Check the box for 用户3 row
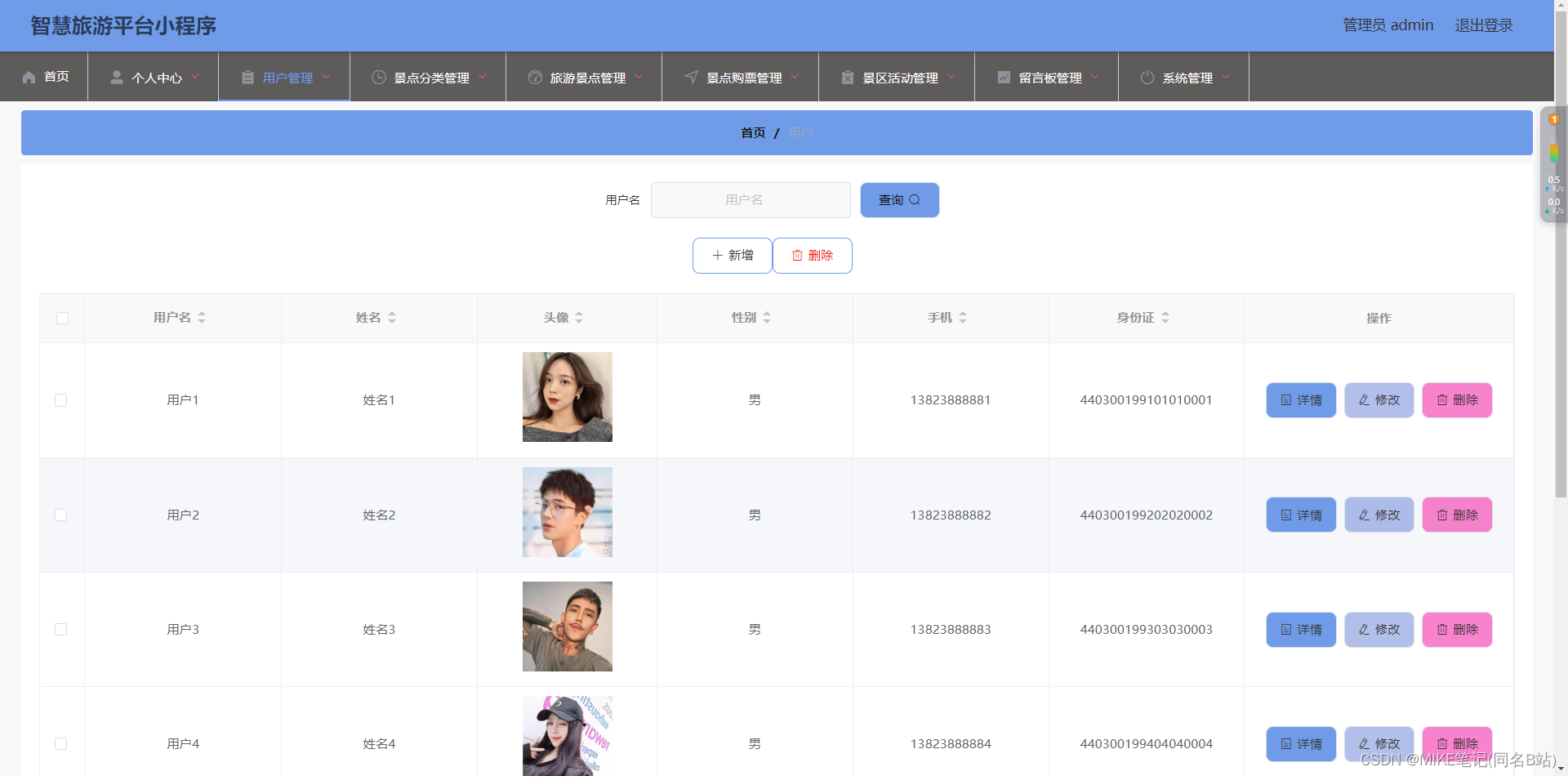The width and height of the screenshot is (1568, 776). (60, 630)
